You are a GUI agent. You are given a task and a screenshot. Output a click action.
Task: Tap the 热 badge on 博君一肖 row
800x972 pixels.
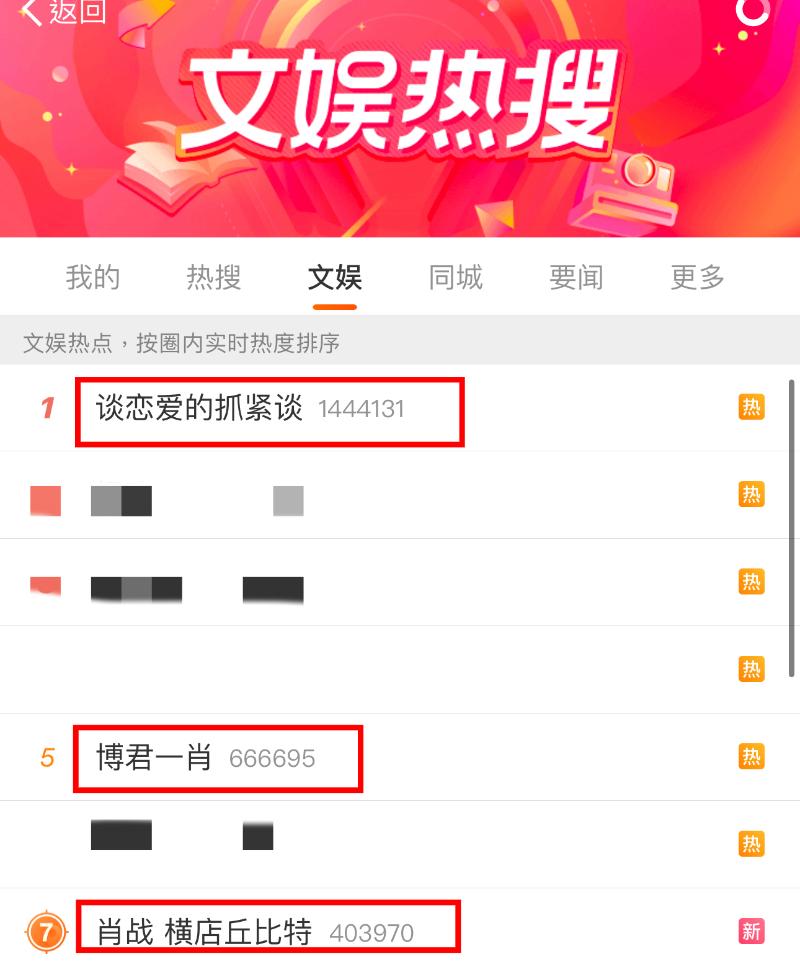point(751,756)
